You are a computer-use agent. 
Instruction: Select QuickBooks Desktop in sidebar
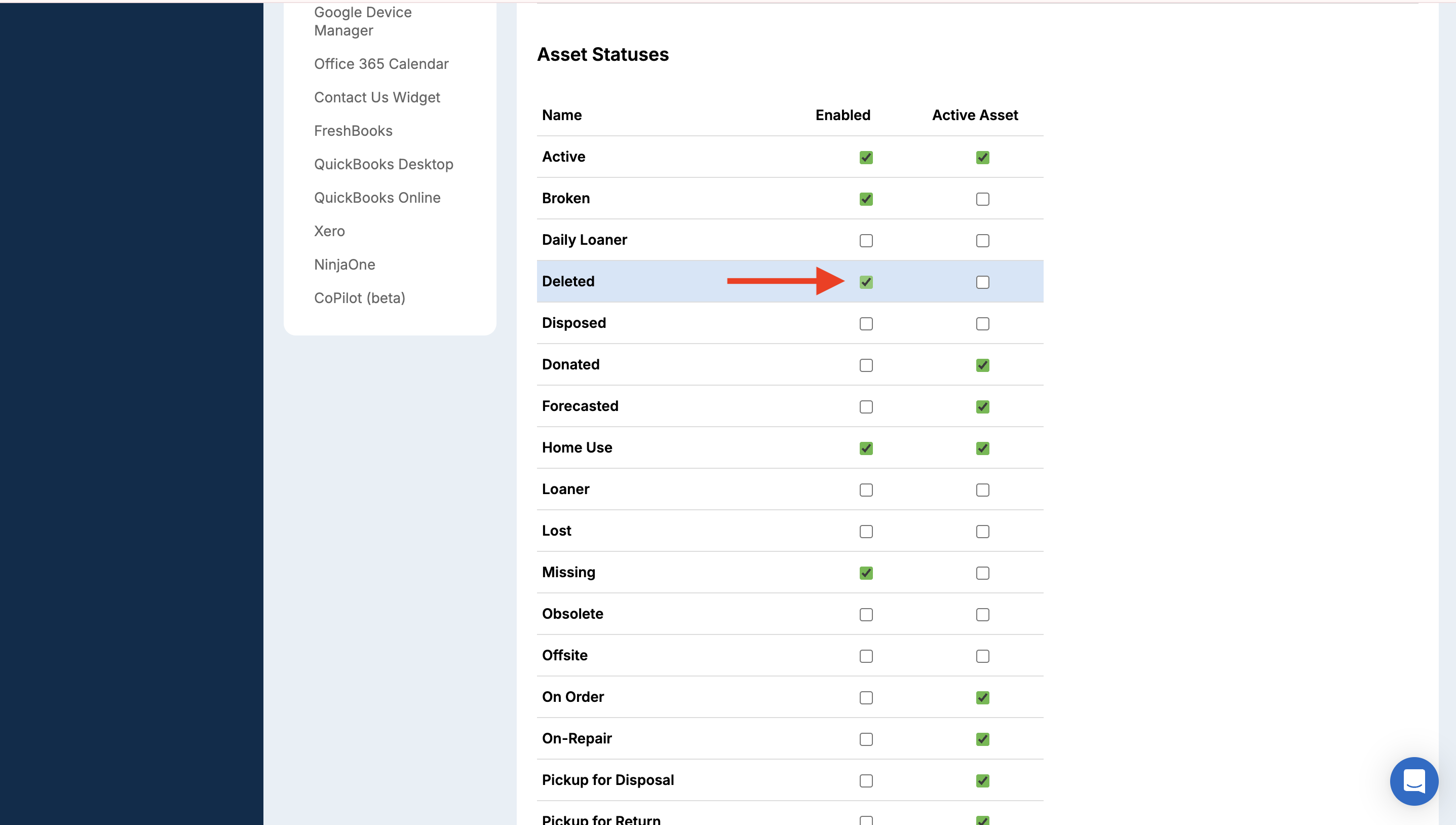point(384,164)
